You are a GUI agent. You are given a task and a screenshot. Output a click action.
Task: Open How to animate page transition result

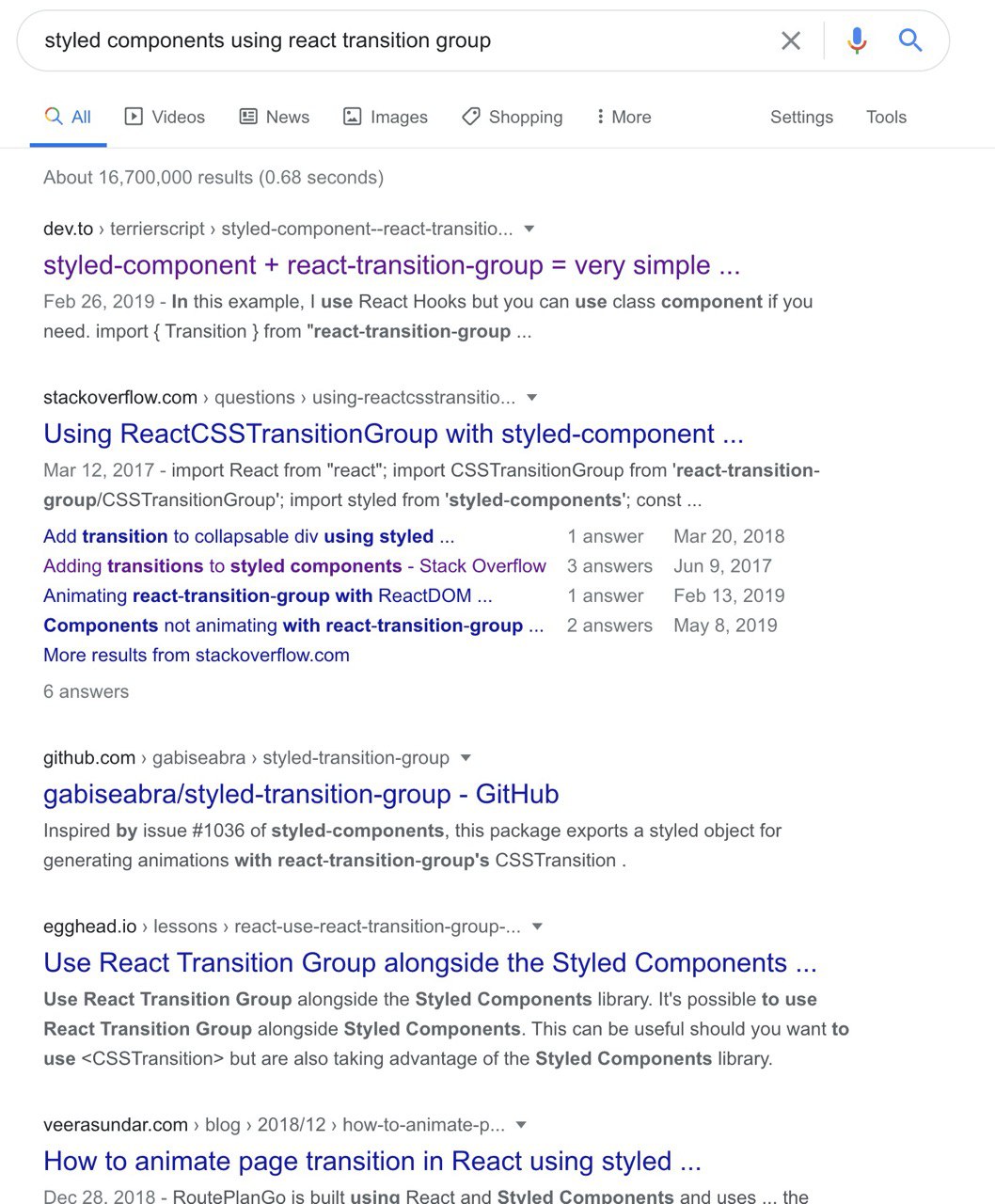click(x=372, y=1161)
